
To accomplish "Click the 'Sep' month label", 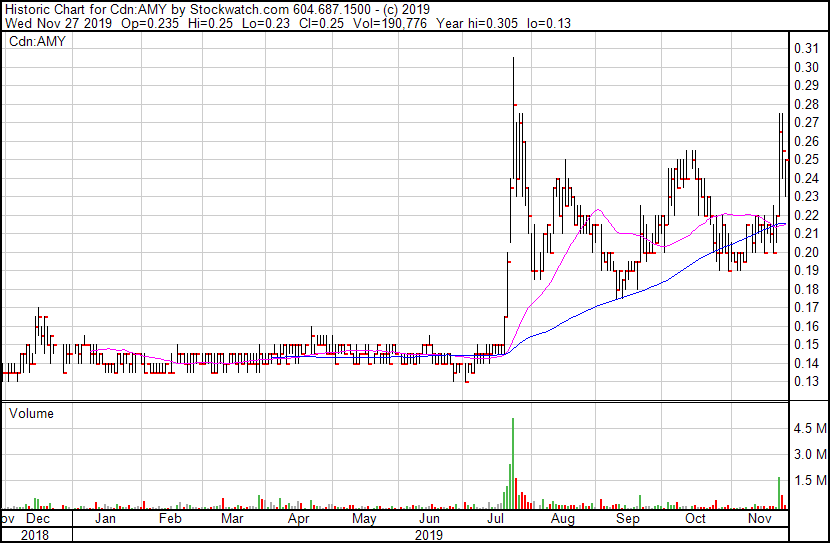I will [628, 518].
